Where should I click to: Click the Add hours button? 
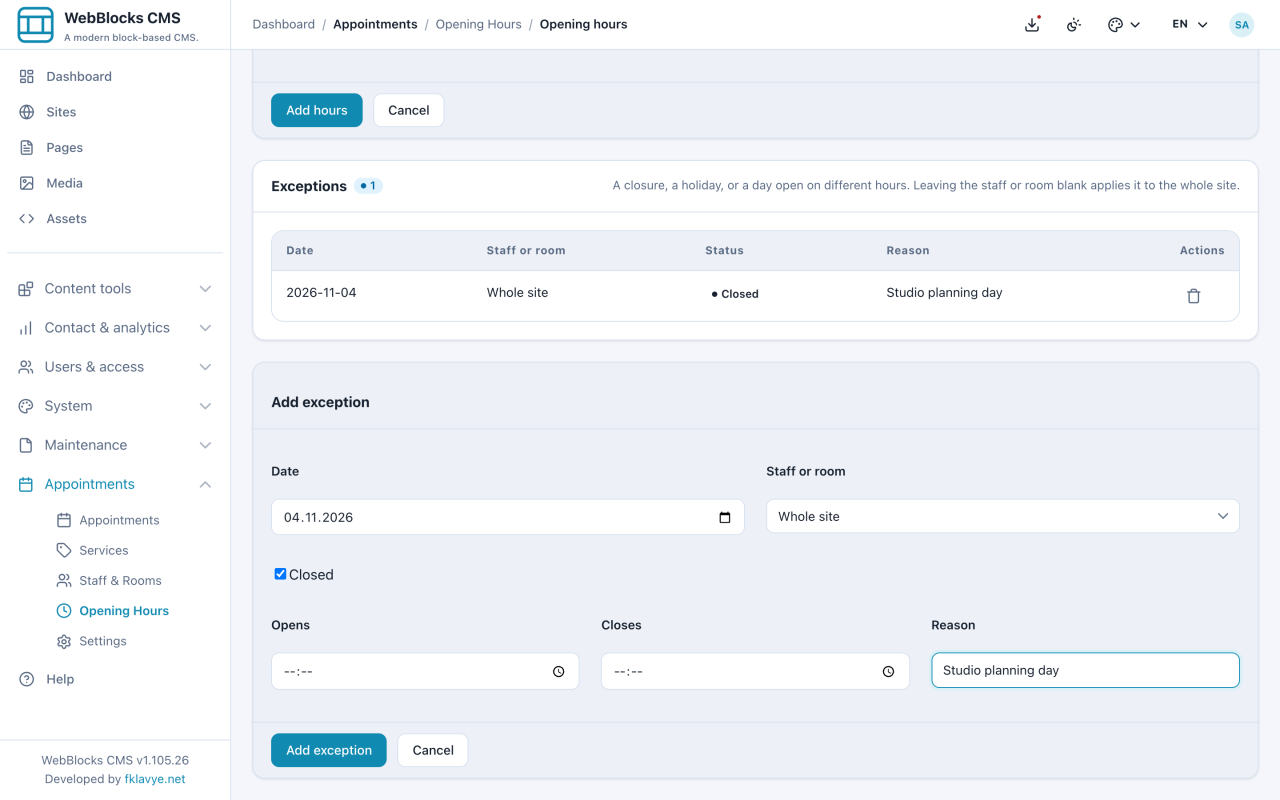coord(316,110)
